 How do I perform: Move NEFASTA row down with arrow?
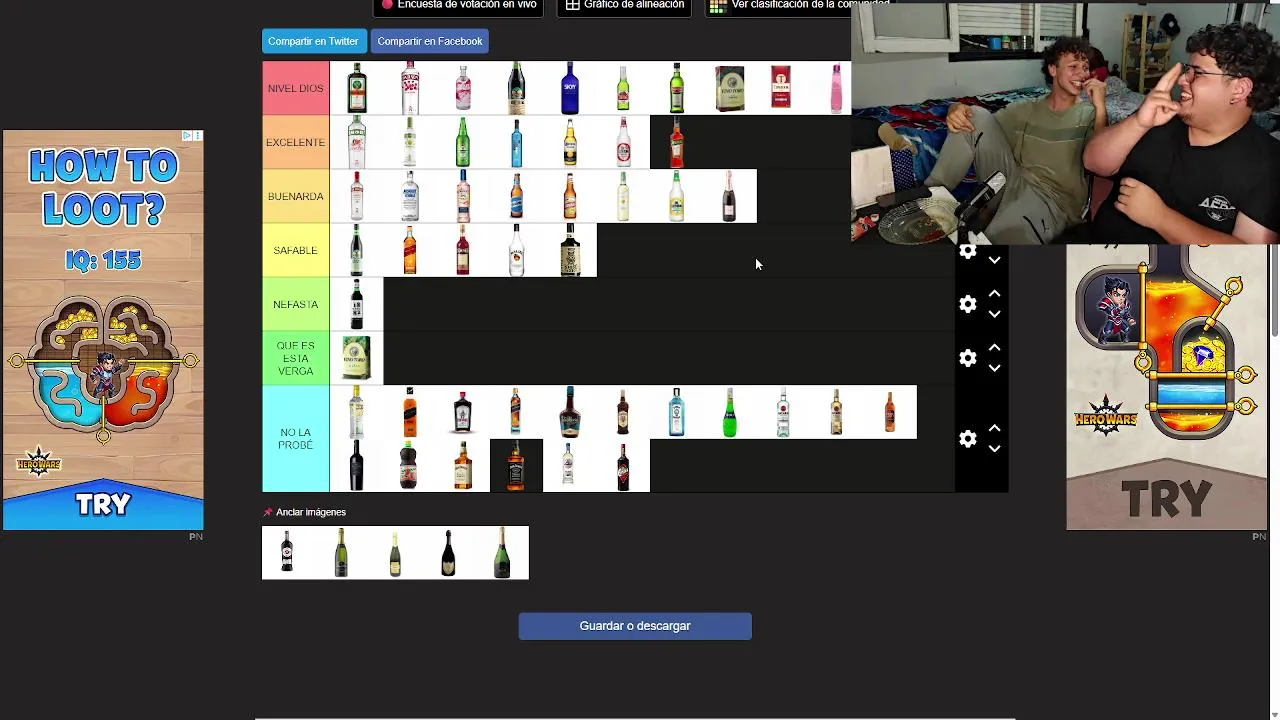pos(994,314)
